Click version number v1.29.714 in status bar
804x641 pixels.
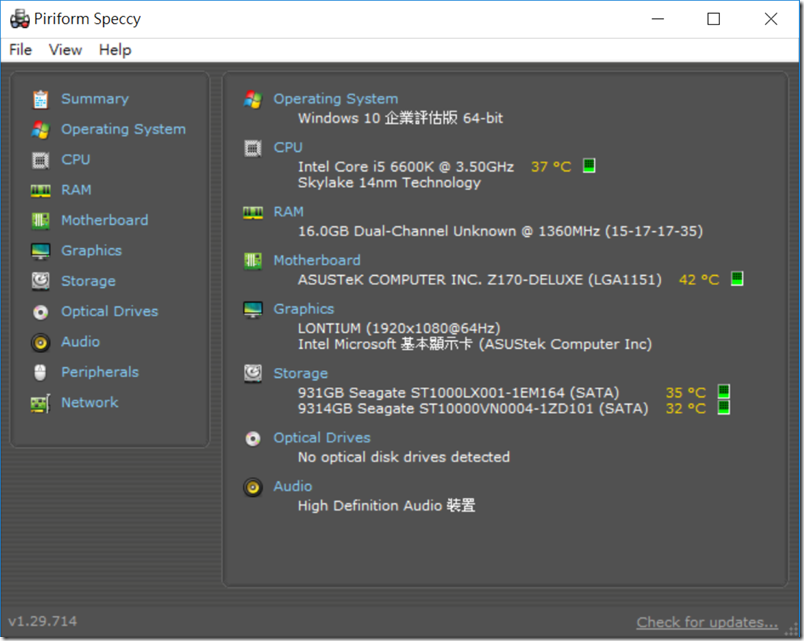(x=43, y=622)
